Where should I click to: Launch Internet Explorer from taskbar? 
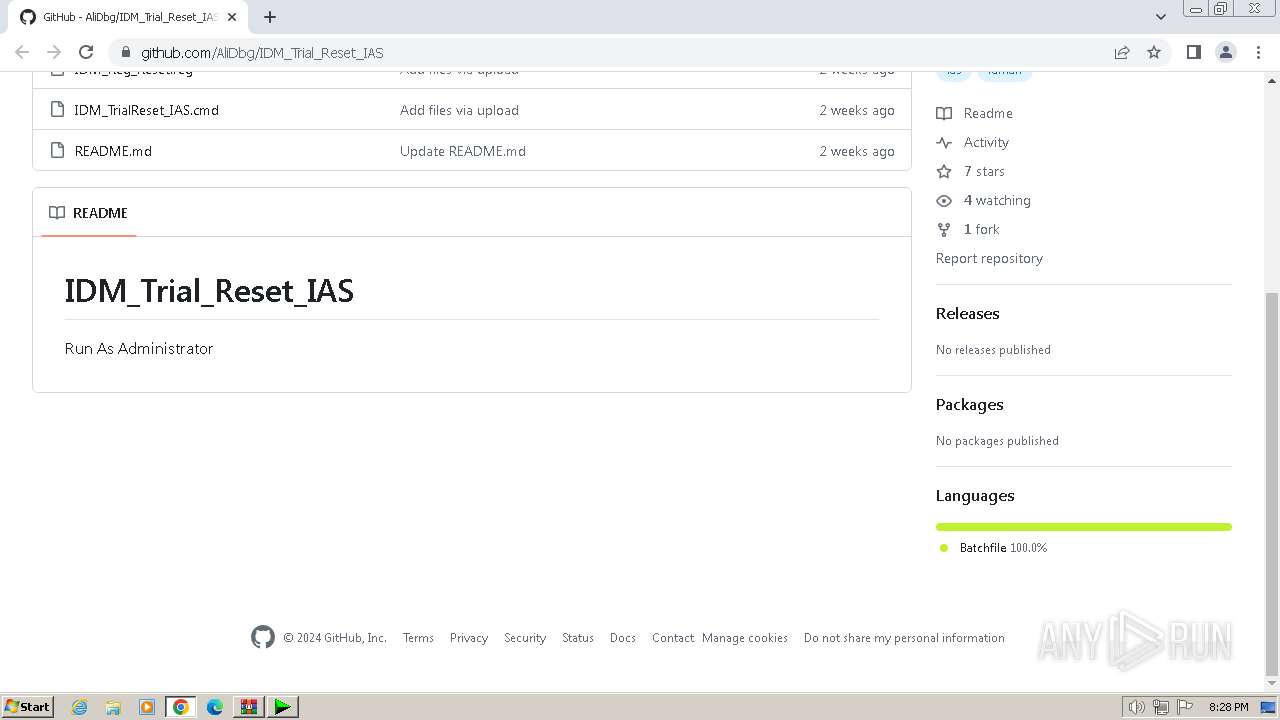coord(79,707)
